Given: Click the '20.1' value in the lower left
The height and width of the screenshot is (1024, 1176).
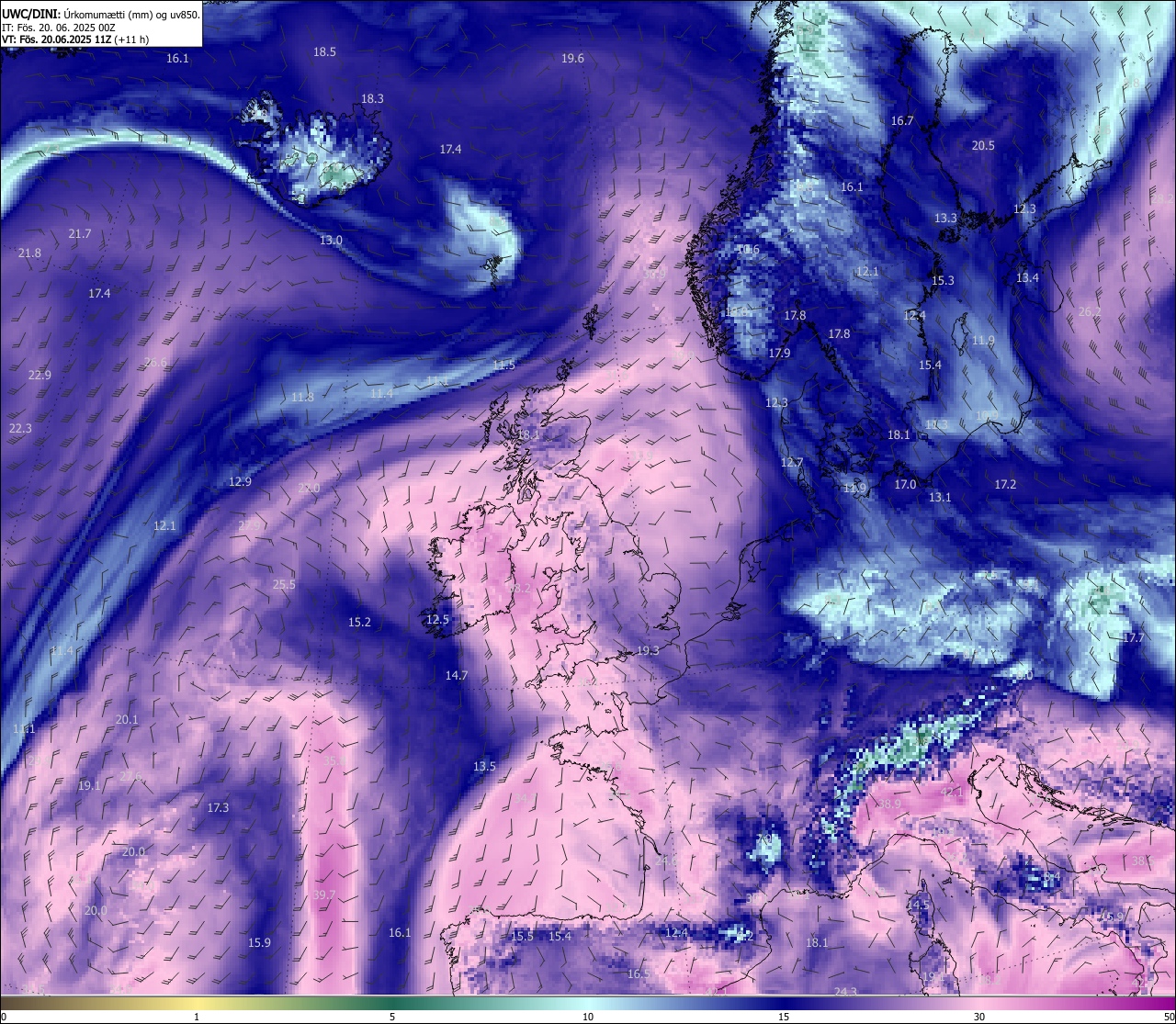Looking at the screenshot, I should coord(127,720).
